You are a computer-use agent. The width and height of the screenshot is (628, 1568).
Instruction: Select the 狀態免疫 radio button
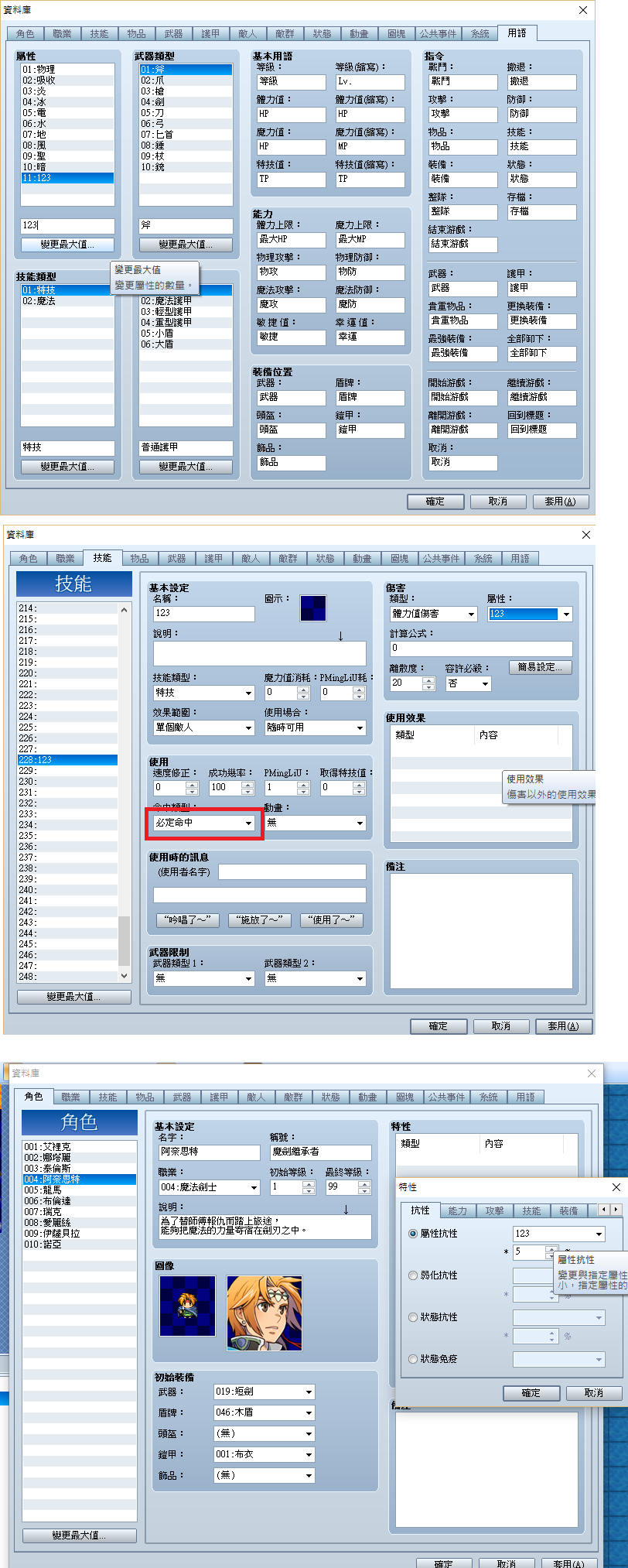click(x=413, y=1359)
